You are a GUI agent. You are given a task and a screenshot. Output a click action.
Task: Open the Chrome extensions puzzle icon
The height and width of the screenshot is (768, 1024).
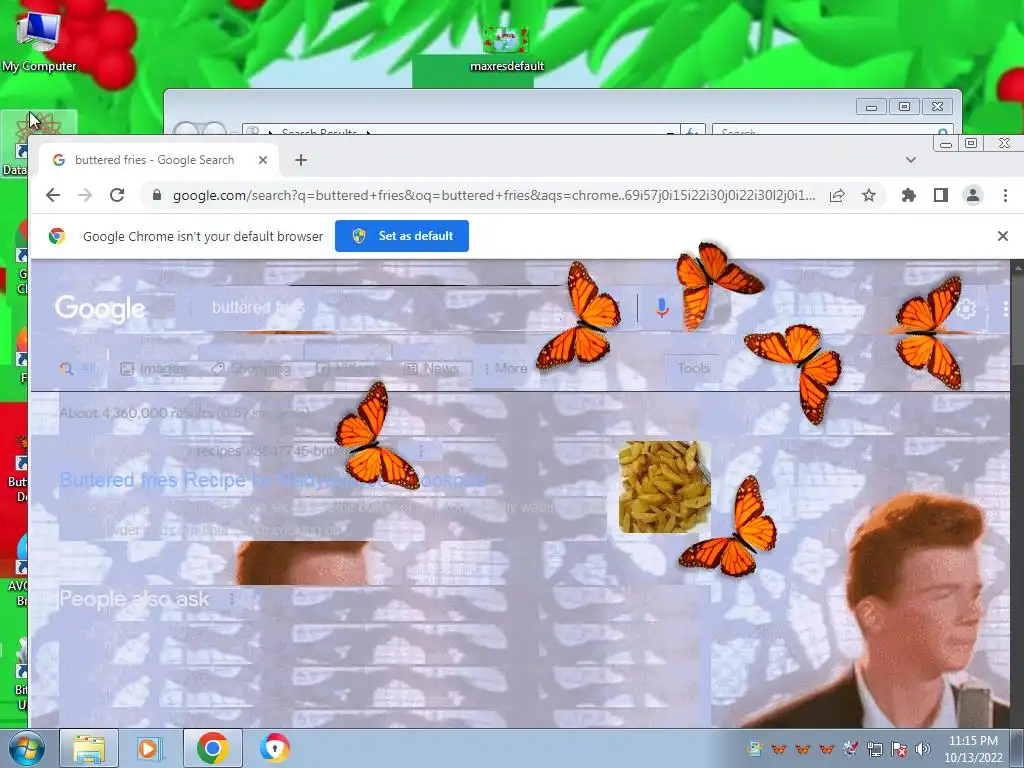[908, 195]
